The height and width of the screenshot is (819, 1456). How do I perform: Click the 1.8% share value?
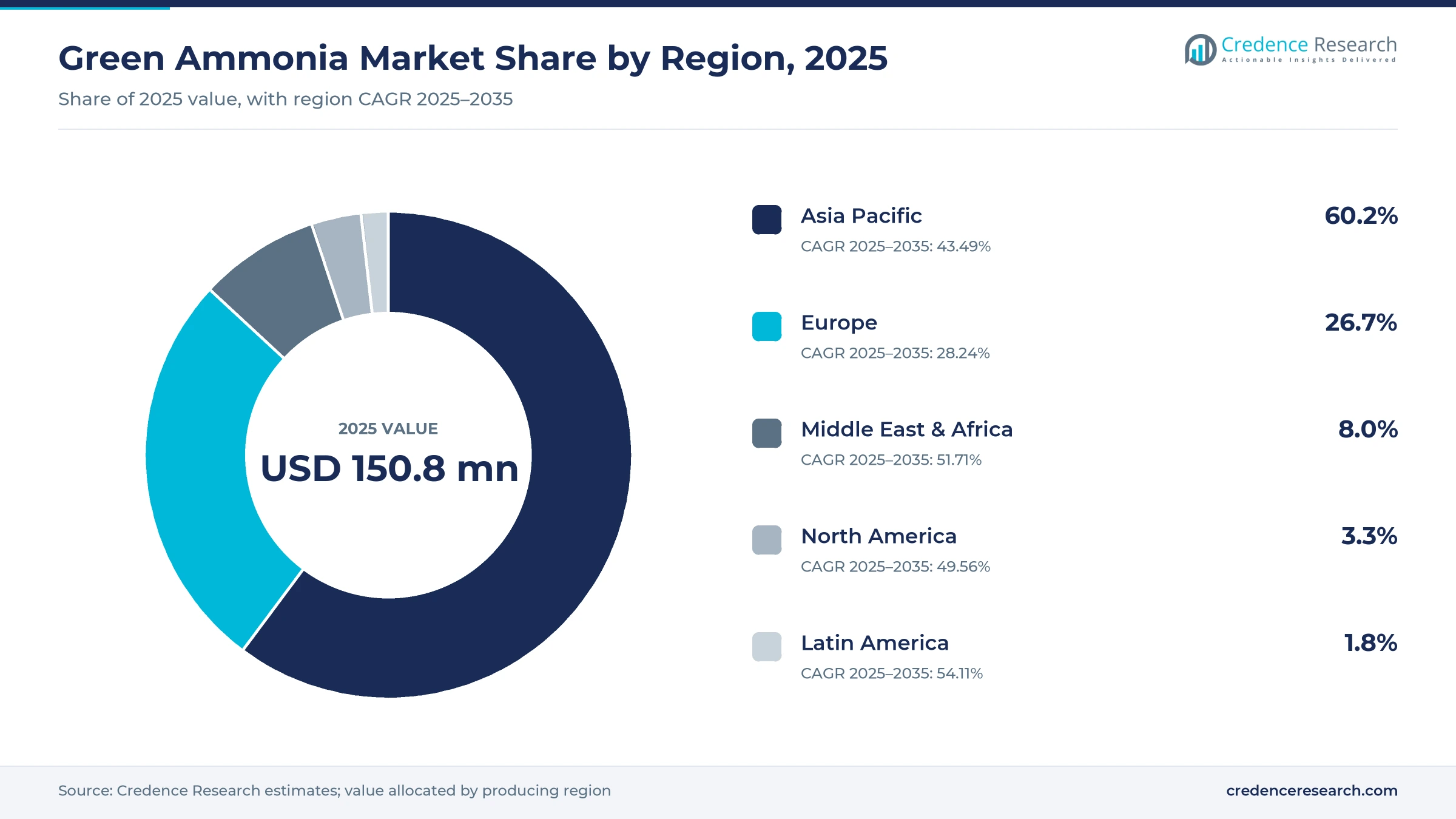tap(1370, 642)
